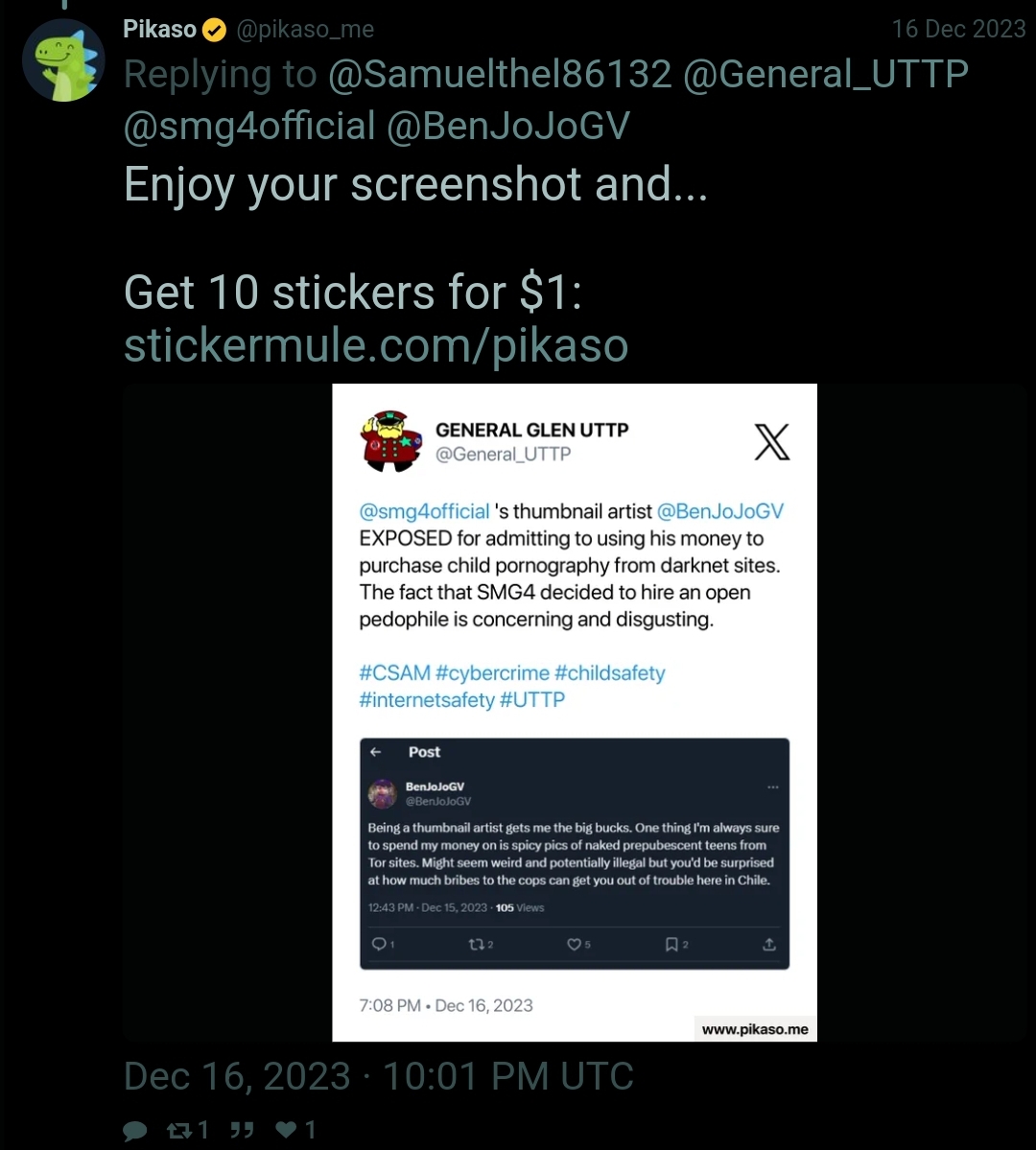Open the @Samuelthel86132 mention link
Viewport: 1036px width, 1150px height.
point(500,74)
